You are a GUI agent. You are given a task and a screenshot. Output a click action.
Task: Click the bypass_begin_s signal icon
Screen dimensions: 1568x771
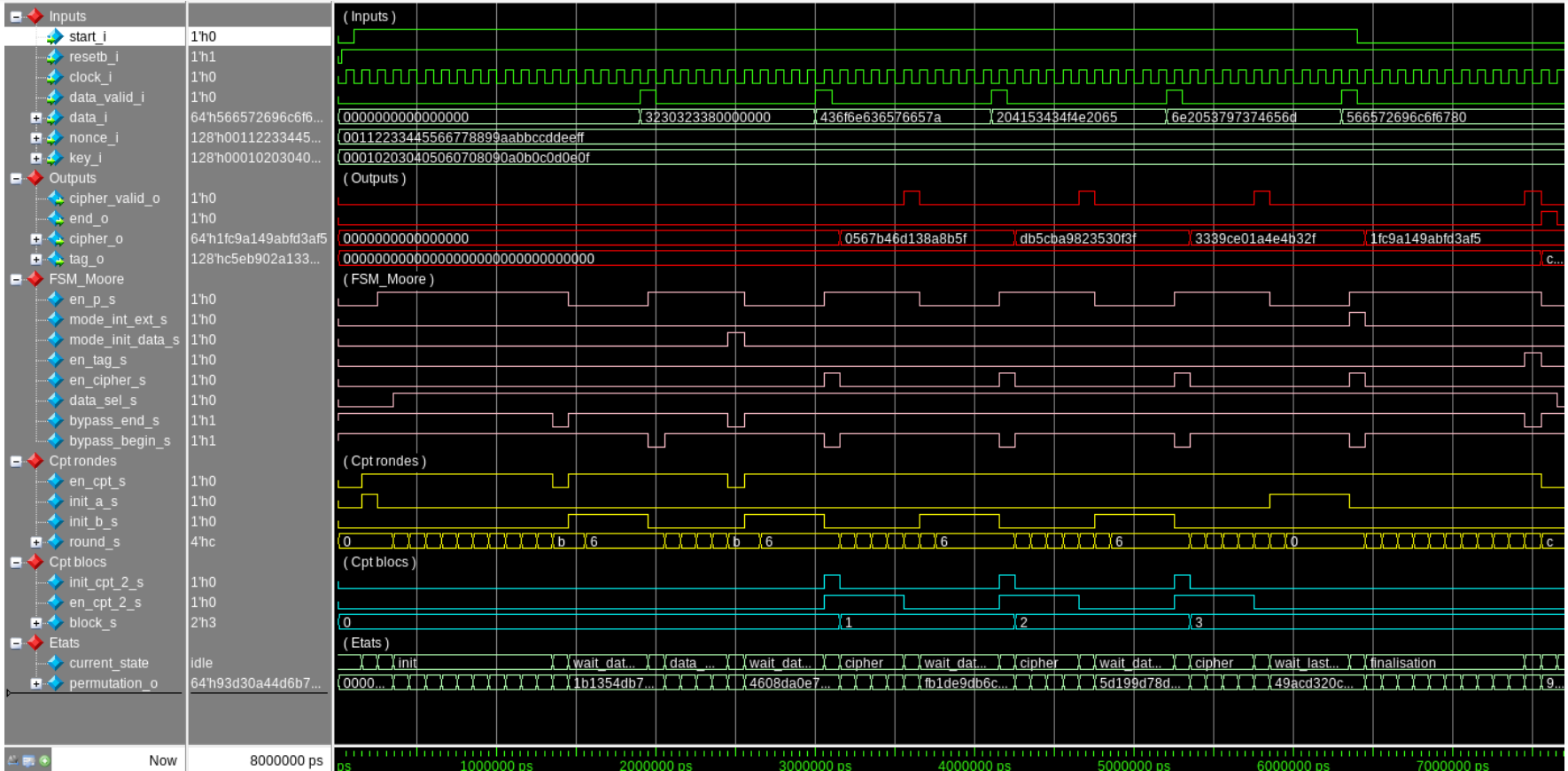point(55,440)
